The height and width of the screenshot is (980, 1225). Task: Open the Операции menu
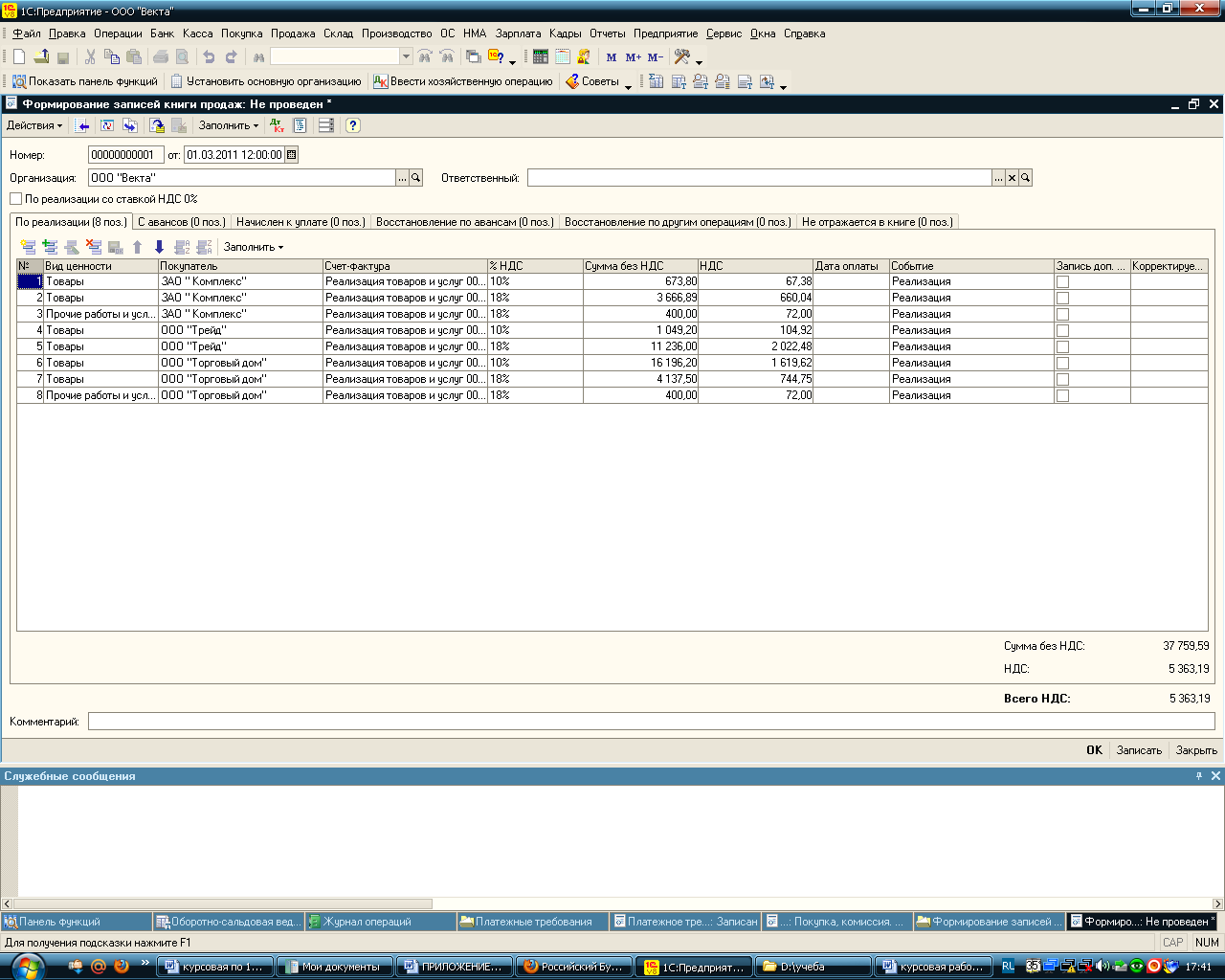[x=118, y=33]
